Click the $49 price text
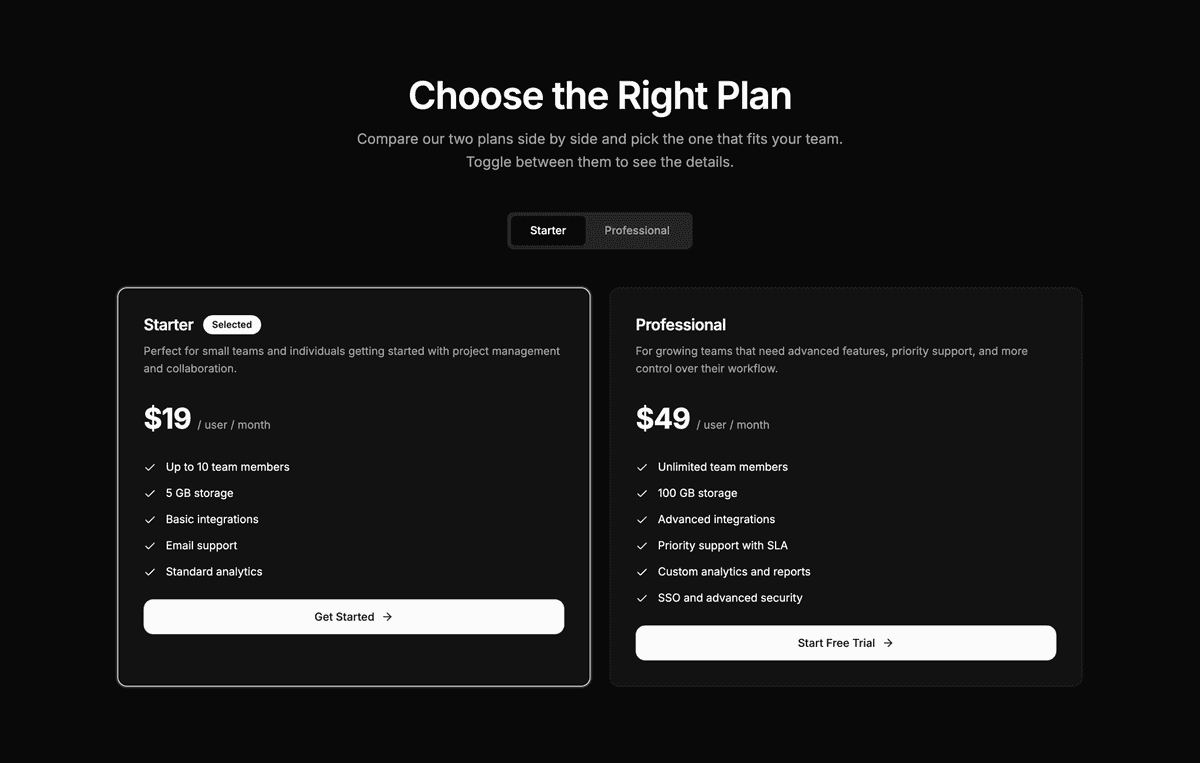 point(662,418)
